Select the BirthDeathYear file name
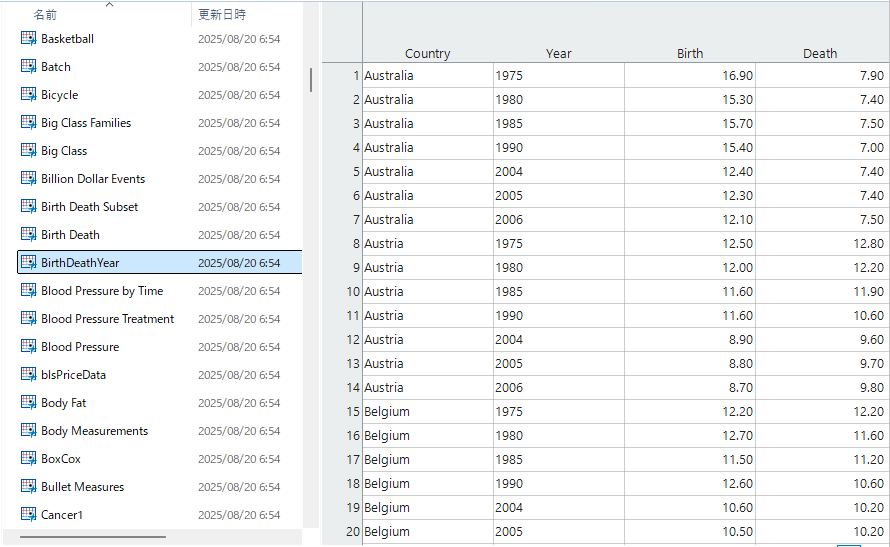This screenshot has height=547, width=890. pyautogui.click(x=80, y=263)
